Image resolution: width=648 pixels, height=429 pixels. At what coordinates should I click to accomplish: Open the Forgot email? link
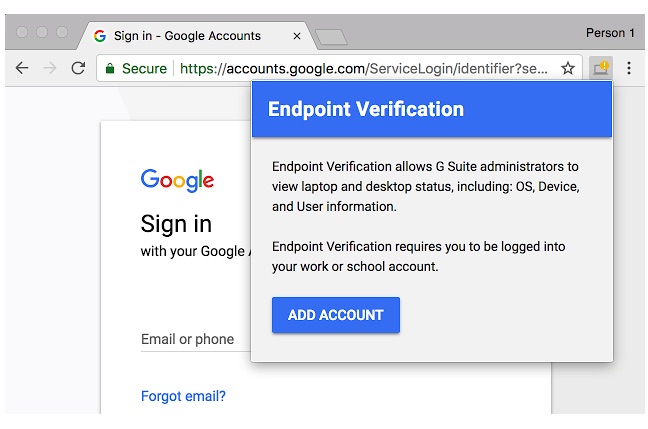click(183, 396)
